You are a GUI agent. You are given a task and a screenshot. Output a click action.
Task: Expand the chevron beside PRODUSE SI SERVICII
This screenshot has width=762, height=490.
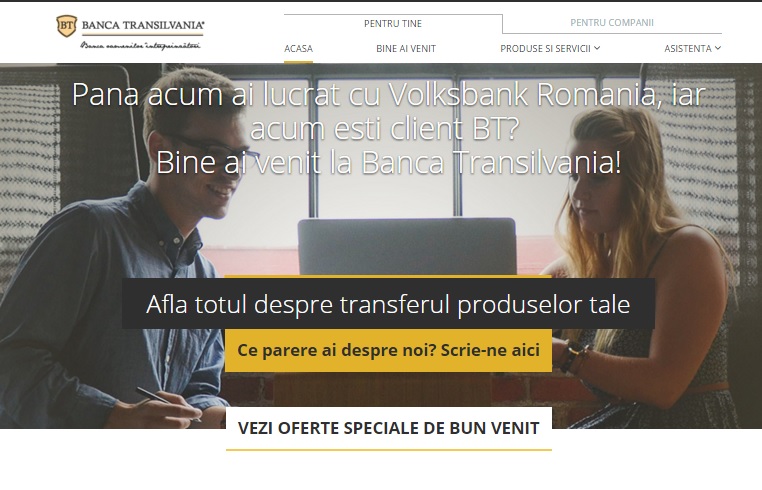[x=597, y=48]
